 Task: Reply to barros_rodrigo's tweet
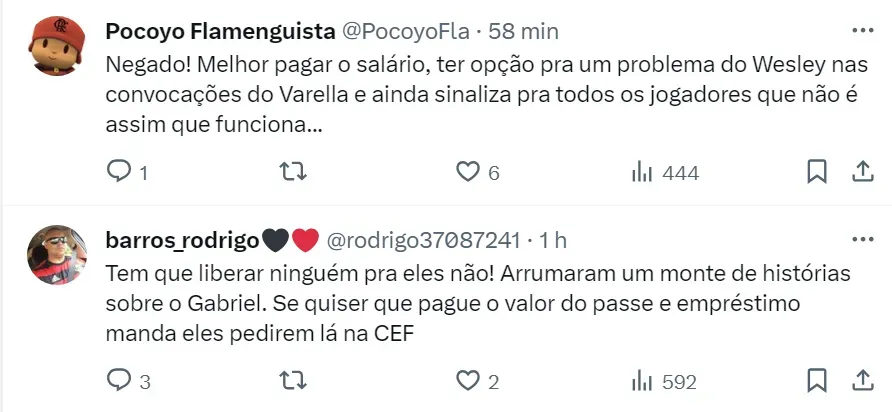119,381
